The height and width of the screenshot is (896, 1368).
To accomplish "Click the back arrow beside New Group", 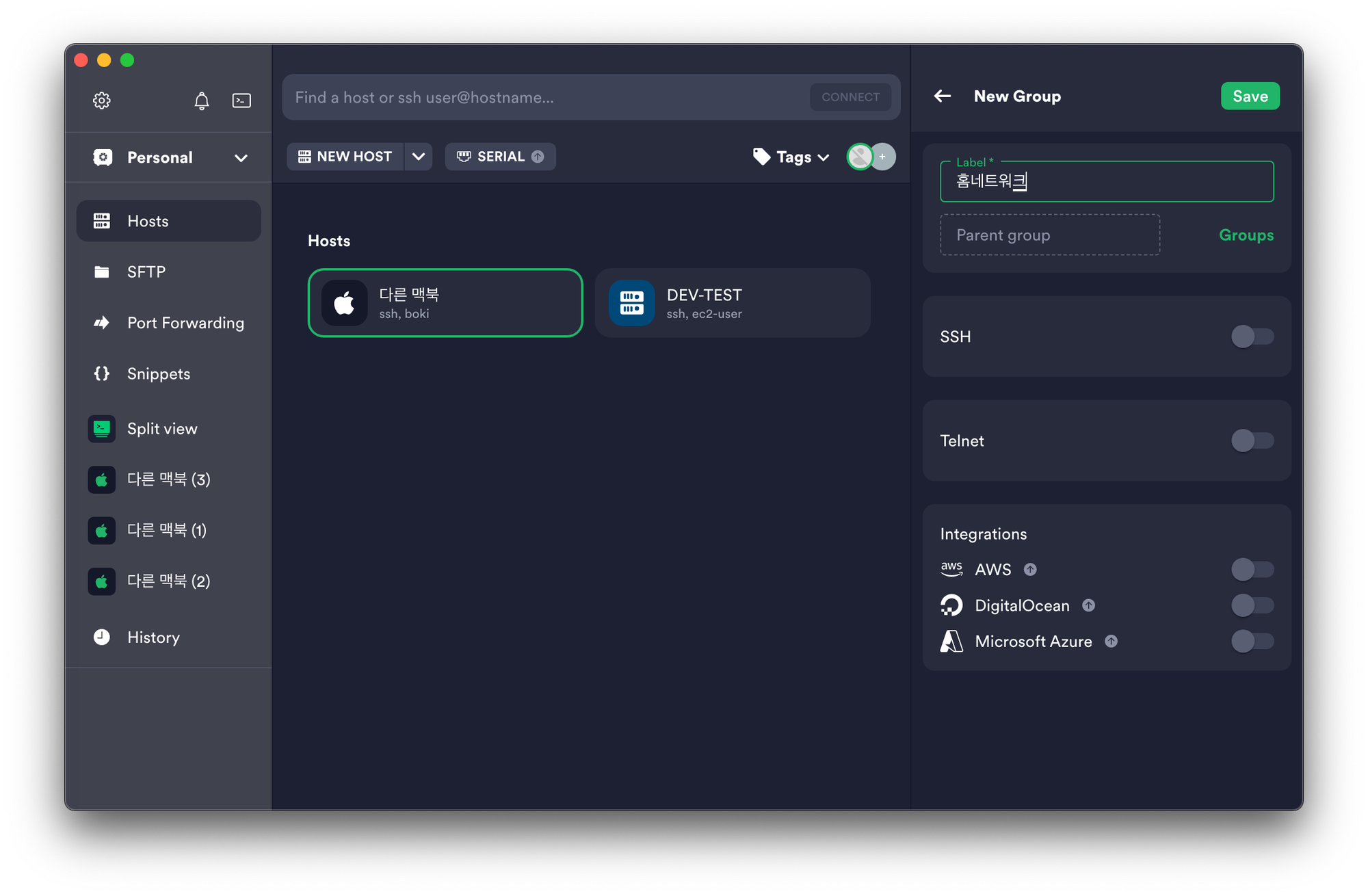I will [943, 96].
